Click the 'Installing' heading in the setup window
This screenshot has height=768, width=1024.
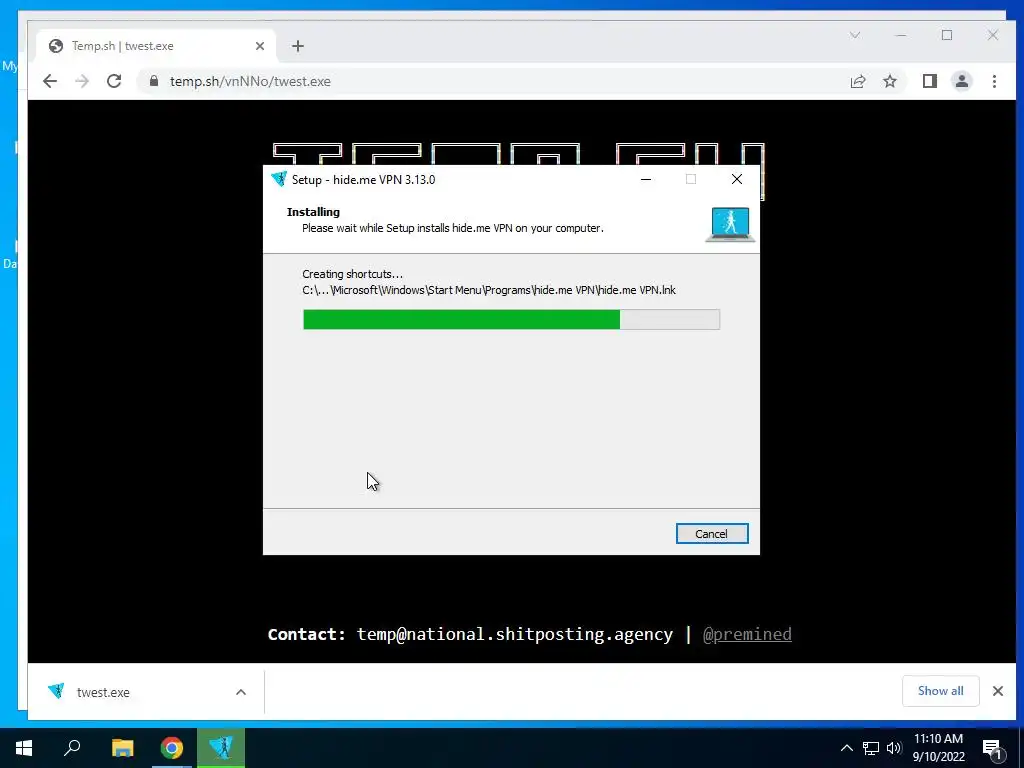tap(313, 212)
